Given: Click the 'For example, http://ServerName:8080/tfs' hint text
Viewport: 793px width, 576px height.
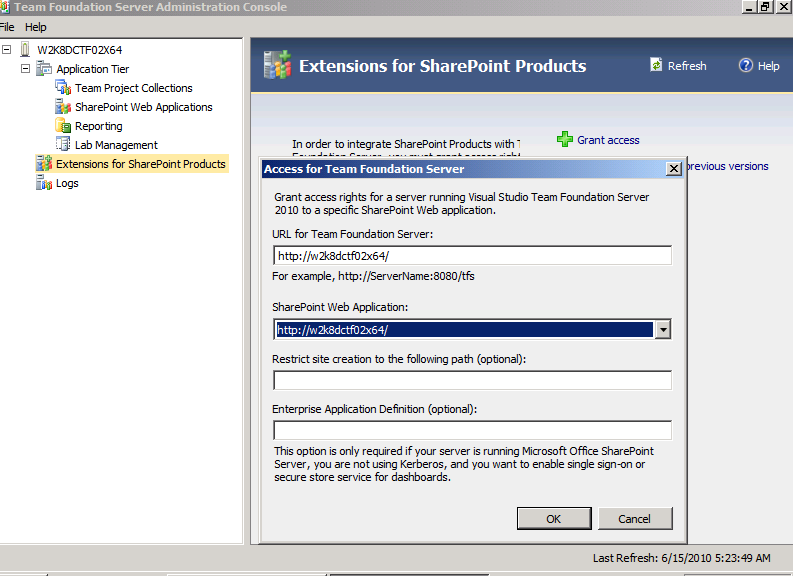Looking at the screenshot, I should [x=373, y=276].
